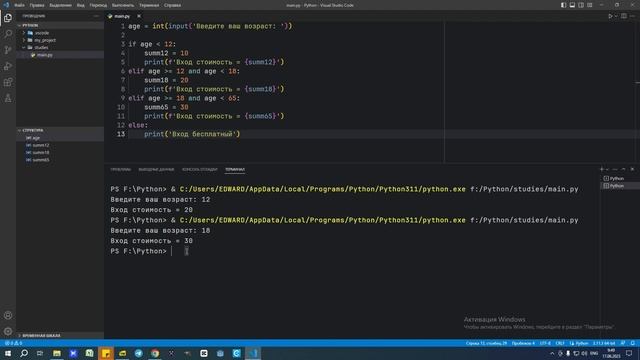
Task: Open the Explorer view in activity bar
Action: pos(8,18)
